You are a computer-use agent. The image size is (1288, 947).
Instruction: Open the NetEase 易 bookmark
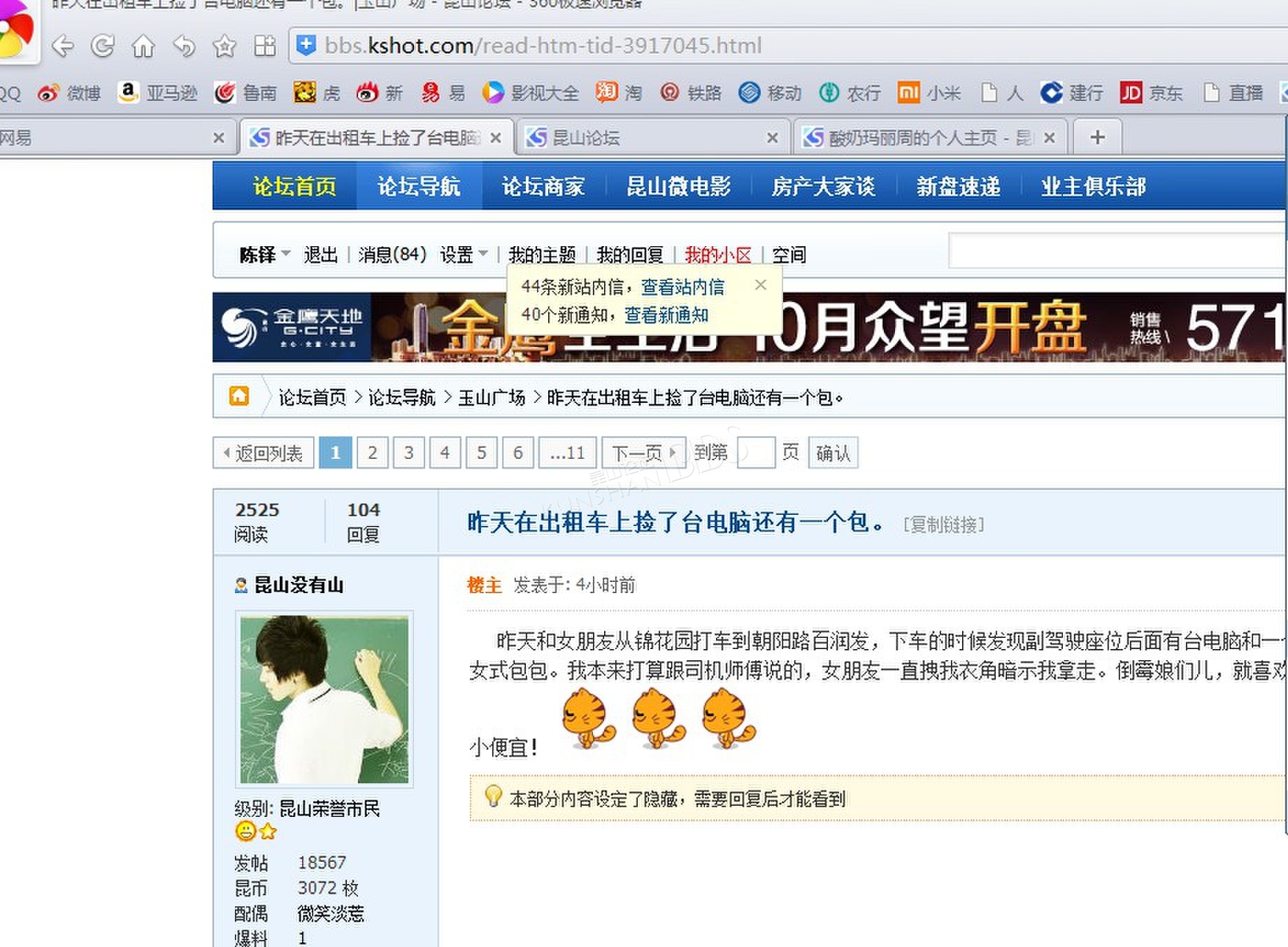coord(443,92)
